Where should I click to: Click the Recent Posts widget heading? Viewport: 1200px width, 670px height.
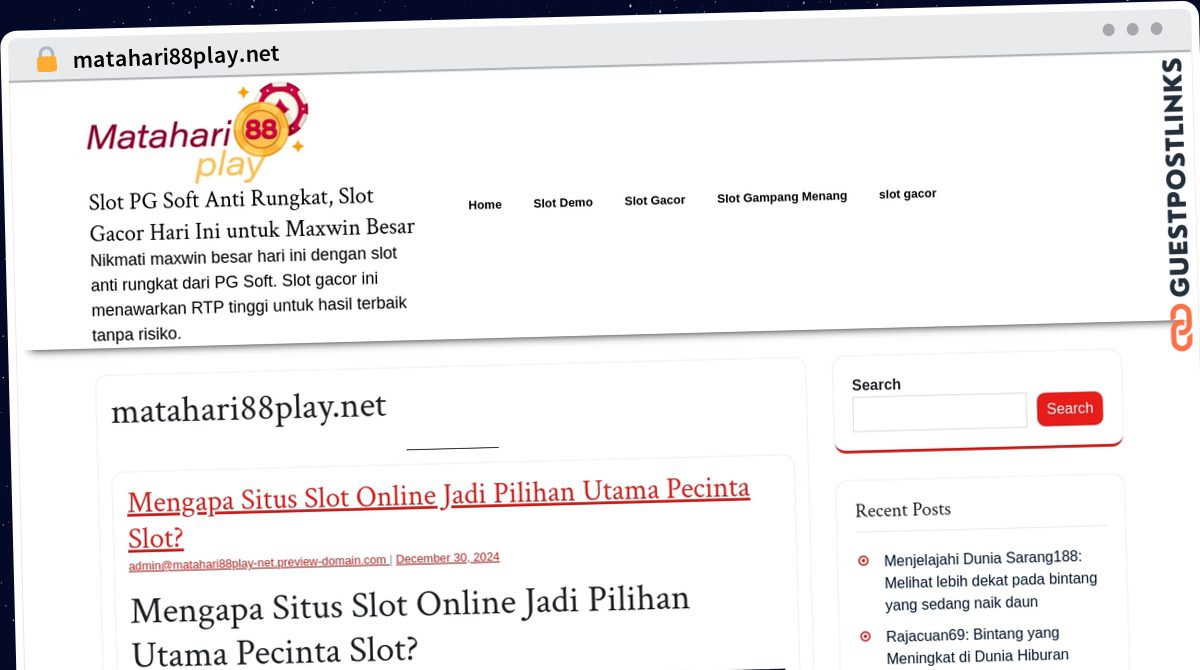[x=903, y=510]
